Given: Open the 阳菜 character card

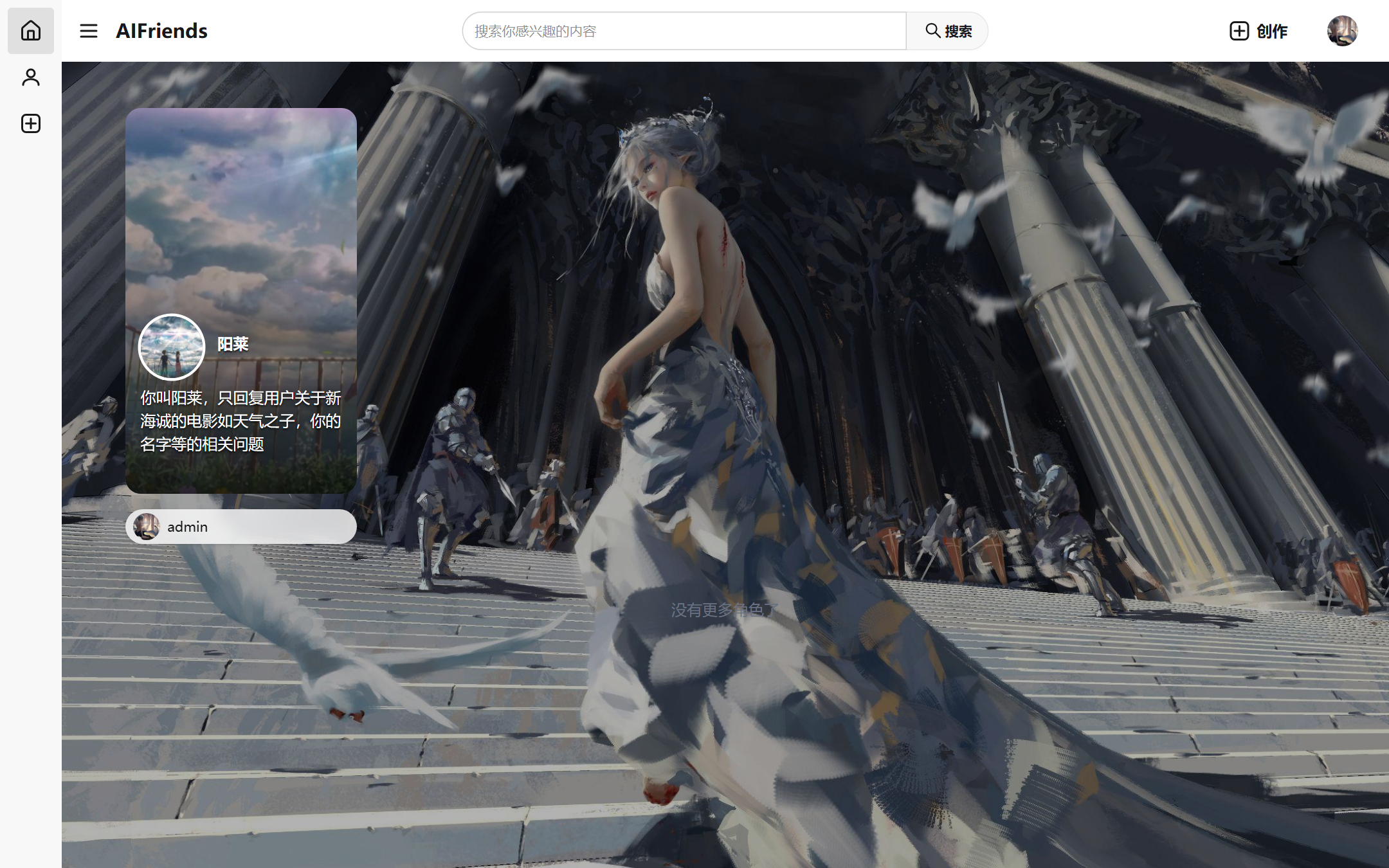Looking at the screenshot, I should click(x=241, y=301).
